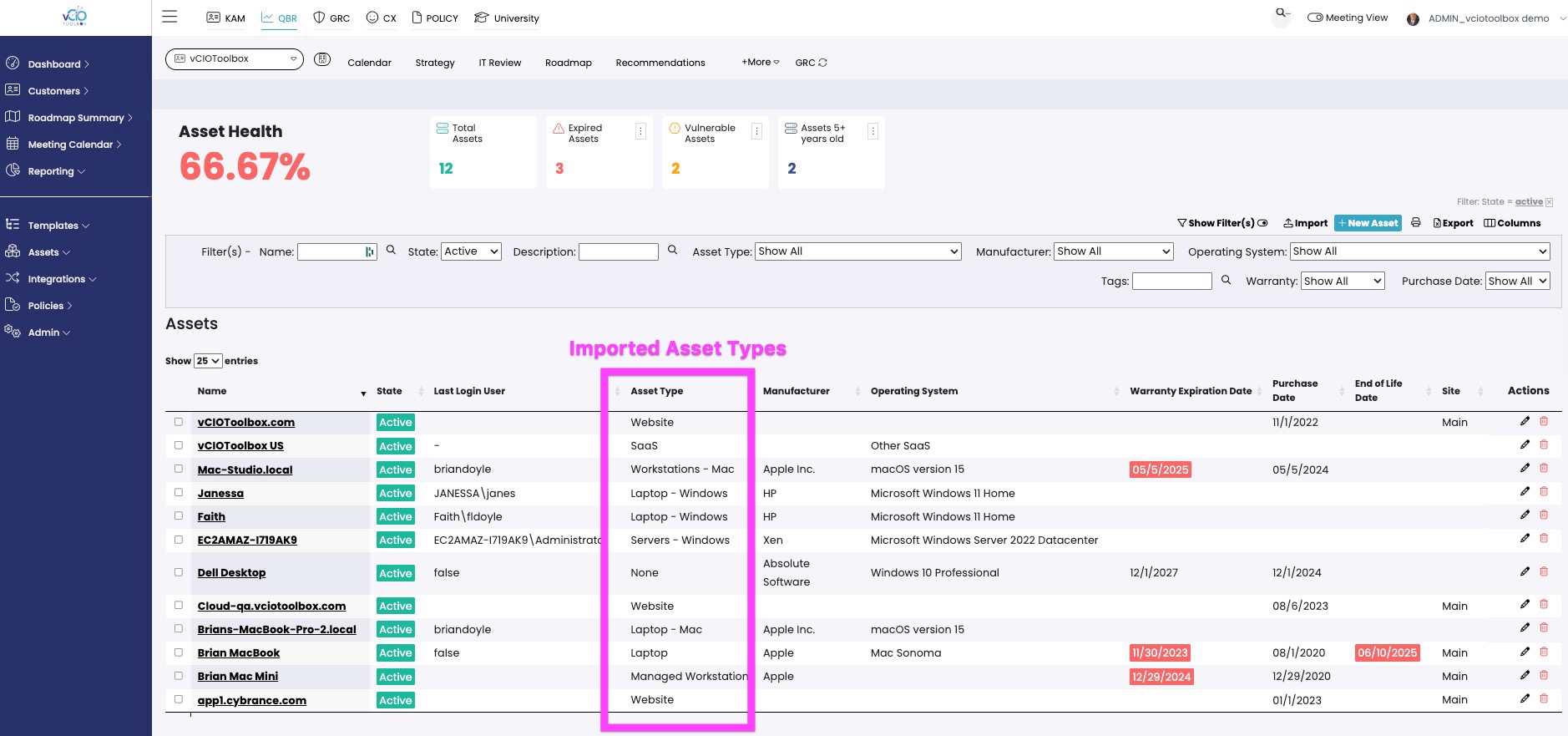Click the Import button
The width and height of the screenshot is (1568, 736).
pyautogui.click(x=1305, y=223)
